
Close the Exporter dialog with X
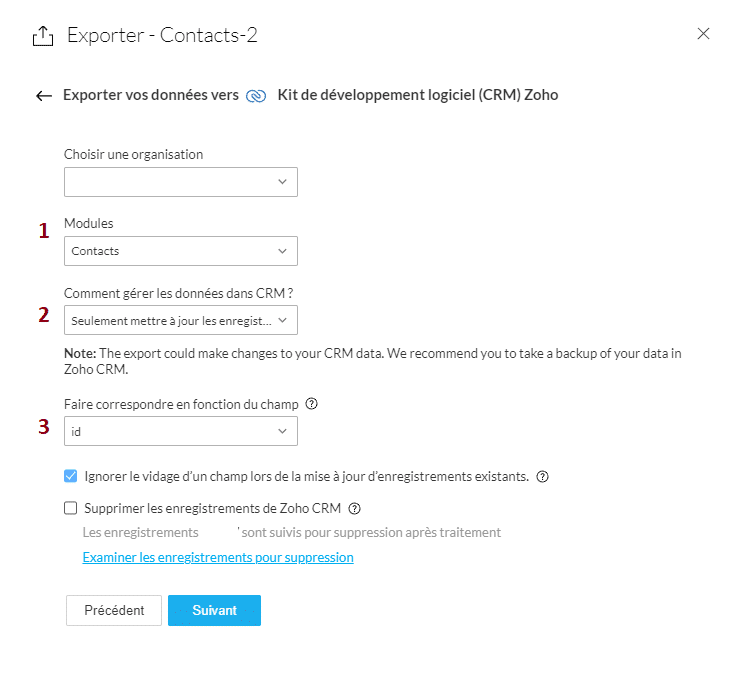[703, 34]
